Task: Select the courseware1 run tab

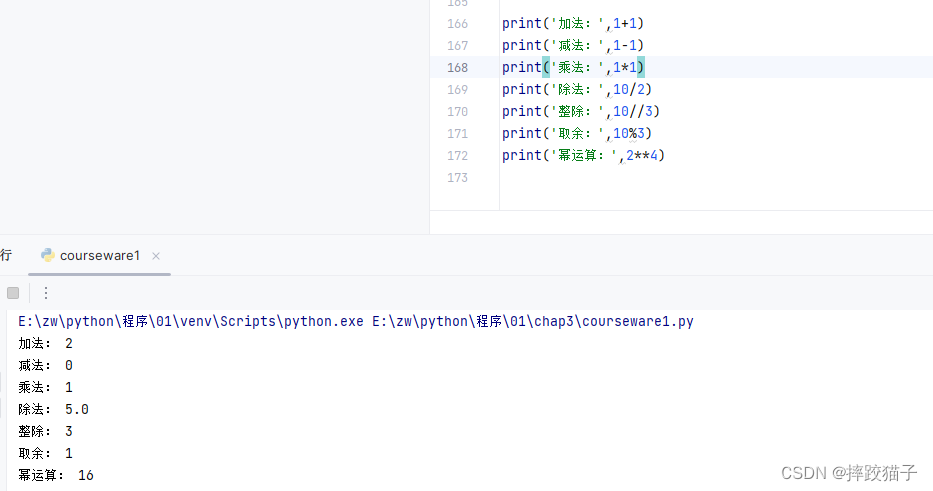Action: coord(99,256)
